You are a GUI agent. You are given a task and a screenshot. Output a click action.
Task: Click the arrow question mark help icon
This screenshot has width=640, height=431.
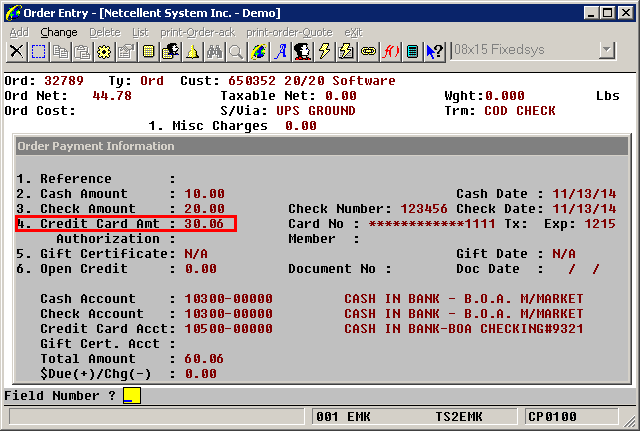(x=435, y=52)
